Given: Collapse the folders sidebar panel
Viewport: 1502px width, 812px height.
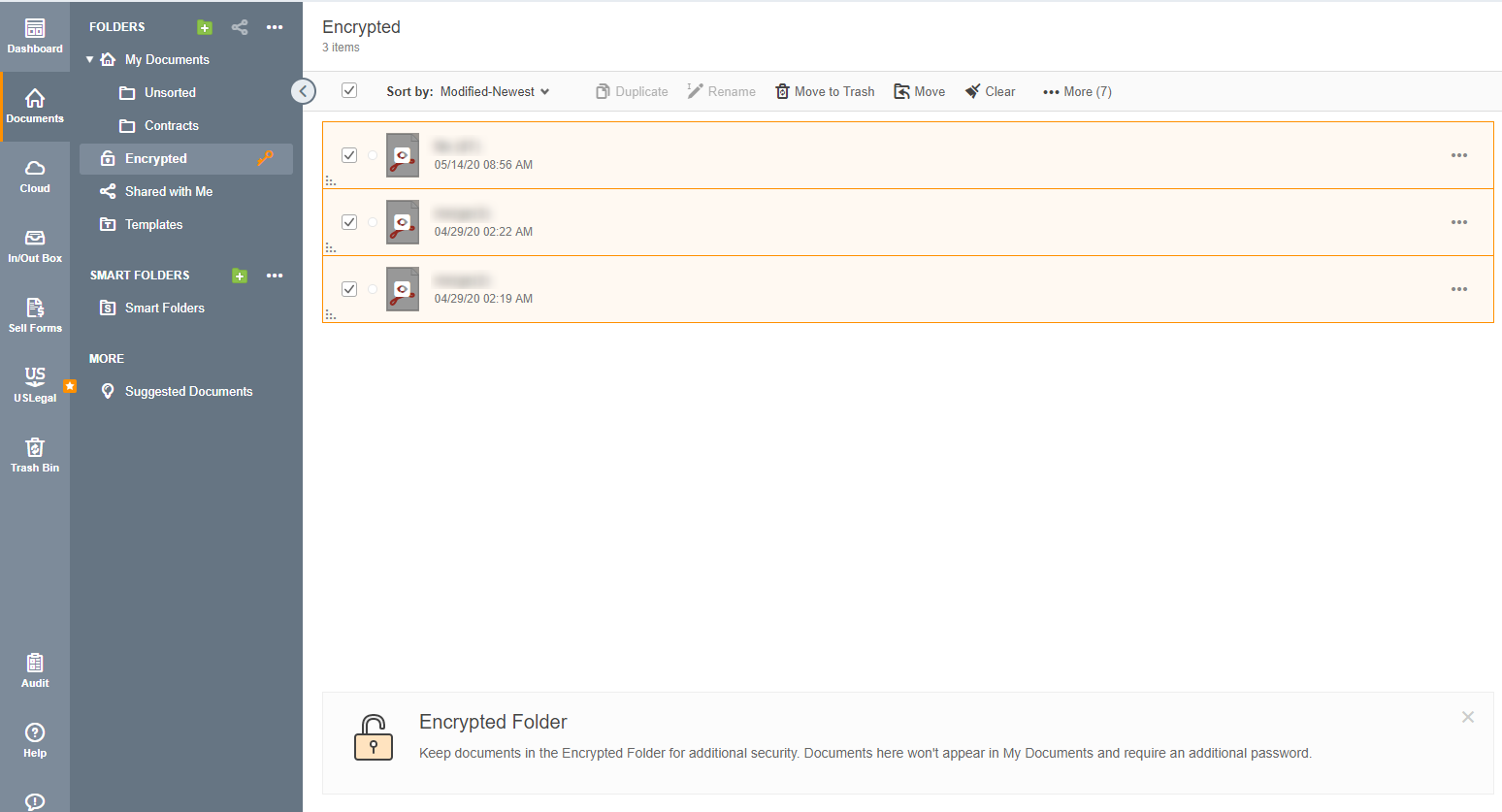Looking at the screenshot, I should (304, 91).
